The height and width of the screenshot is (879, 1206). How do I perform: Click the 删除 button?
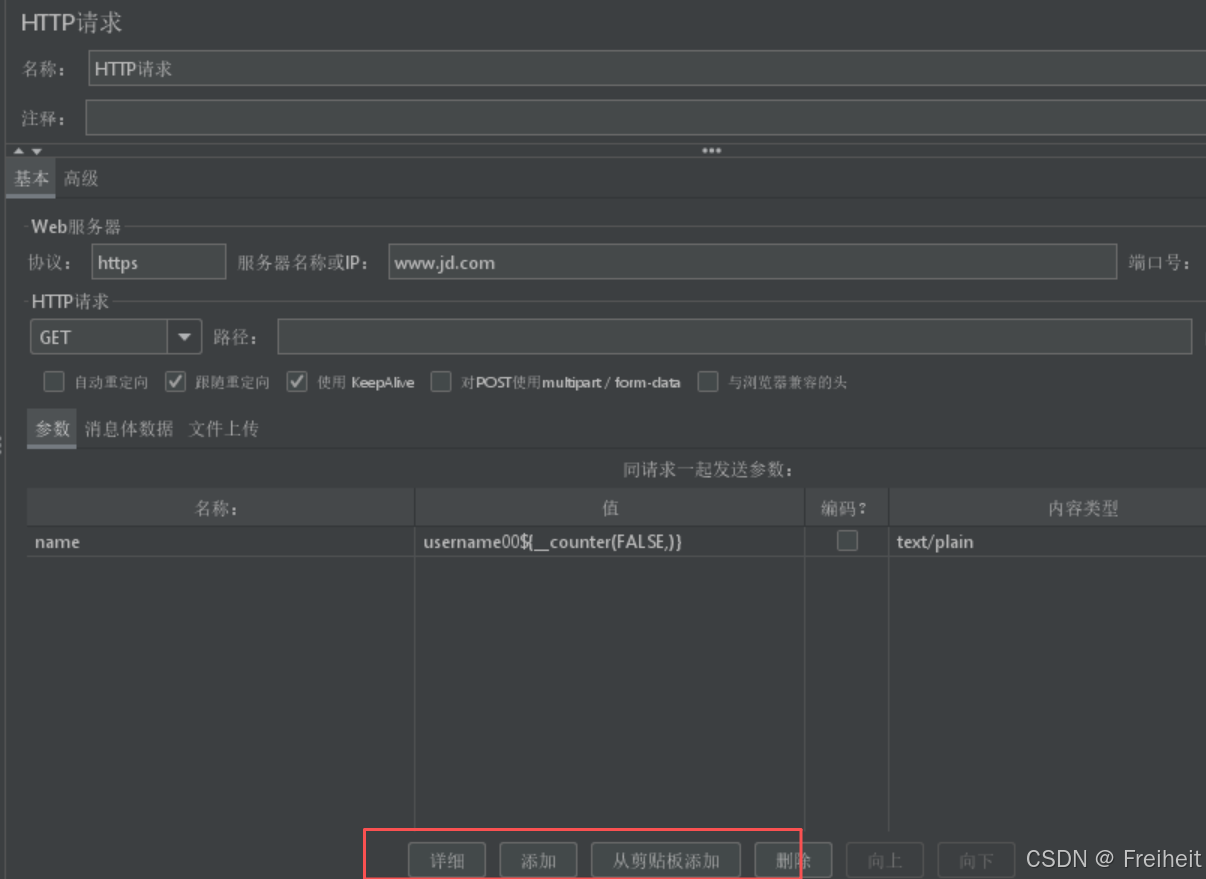(793, 860)
